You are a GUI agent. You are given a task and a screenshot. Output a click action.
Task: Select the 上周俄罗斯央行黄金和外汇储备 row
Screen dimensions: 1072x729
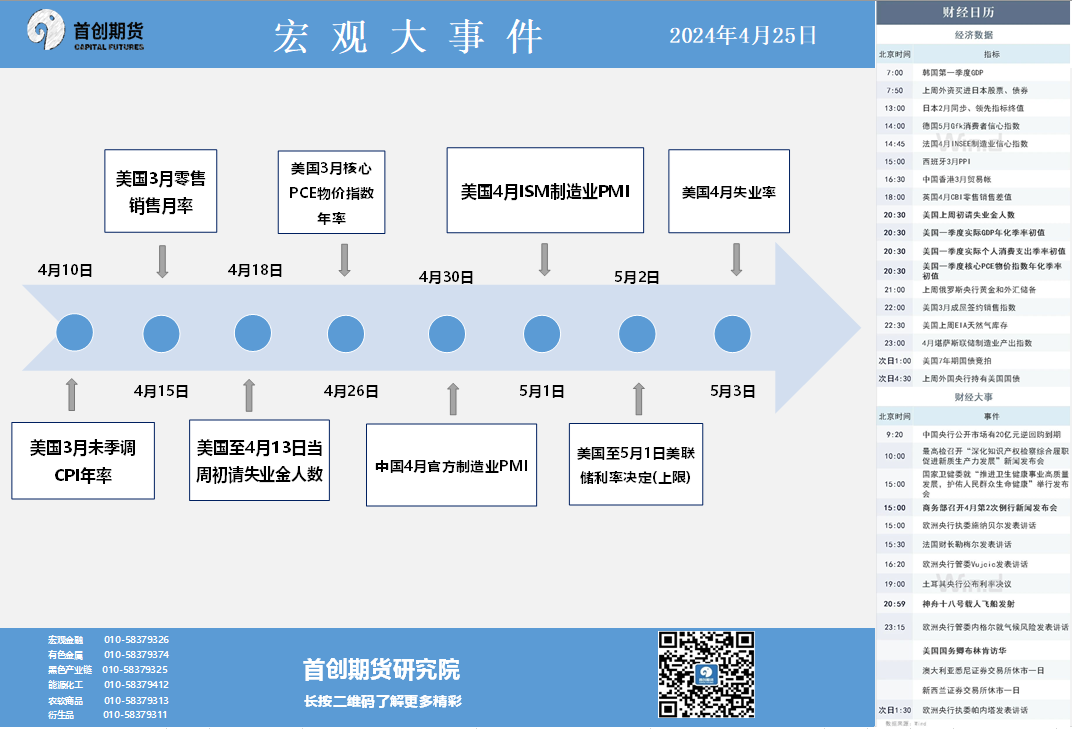coord(973,290)
